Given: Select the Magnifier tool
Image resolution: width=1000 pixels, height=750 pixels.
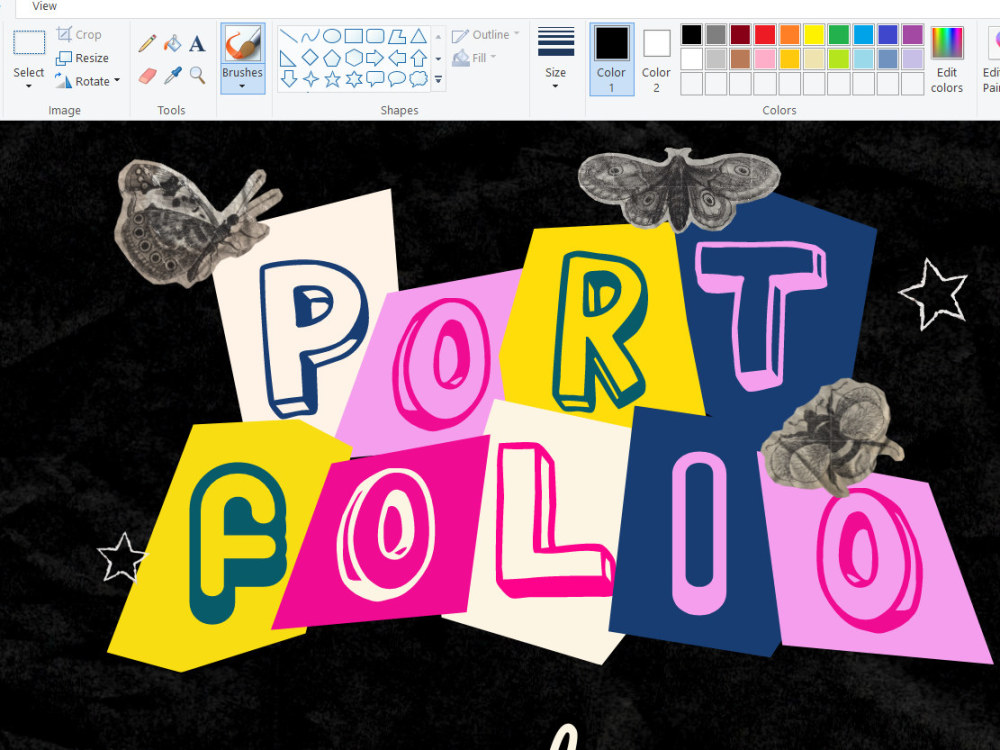Looking at the screenshot, I should click(197, 75).
